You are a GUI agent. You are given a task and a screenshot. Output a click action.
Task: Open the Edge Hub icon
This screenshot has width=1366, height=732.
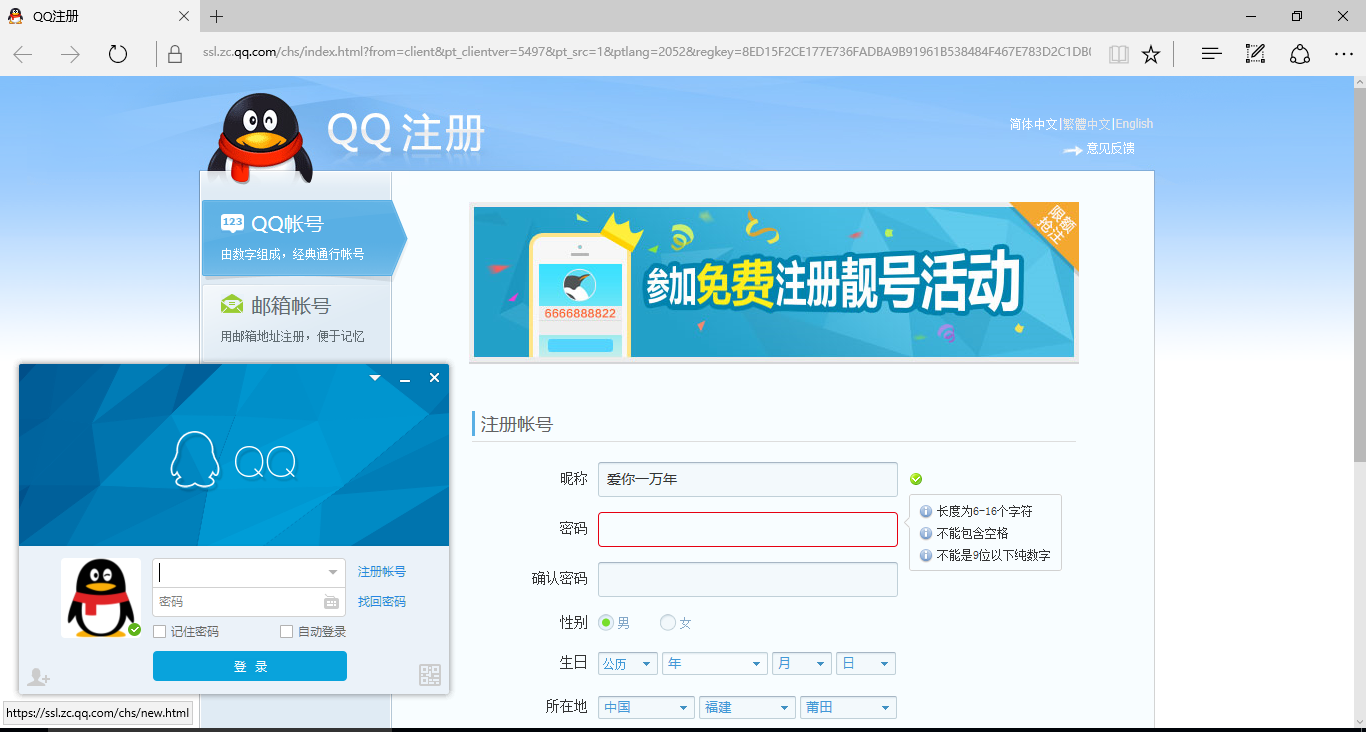(x=1211, y=54)
